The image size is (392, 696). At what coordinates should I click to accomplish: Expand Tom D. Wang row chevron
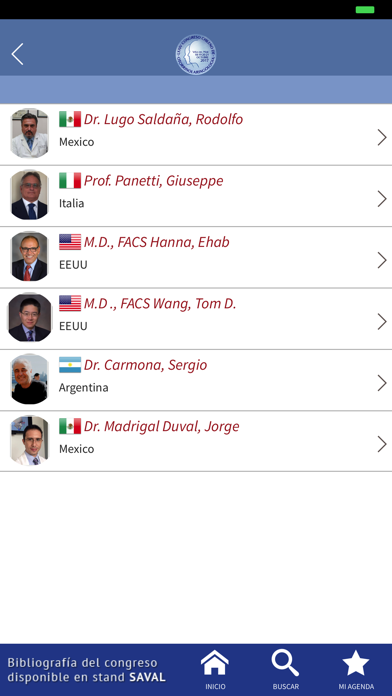pos(382,322)
